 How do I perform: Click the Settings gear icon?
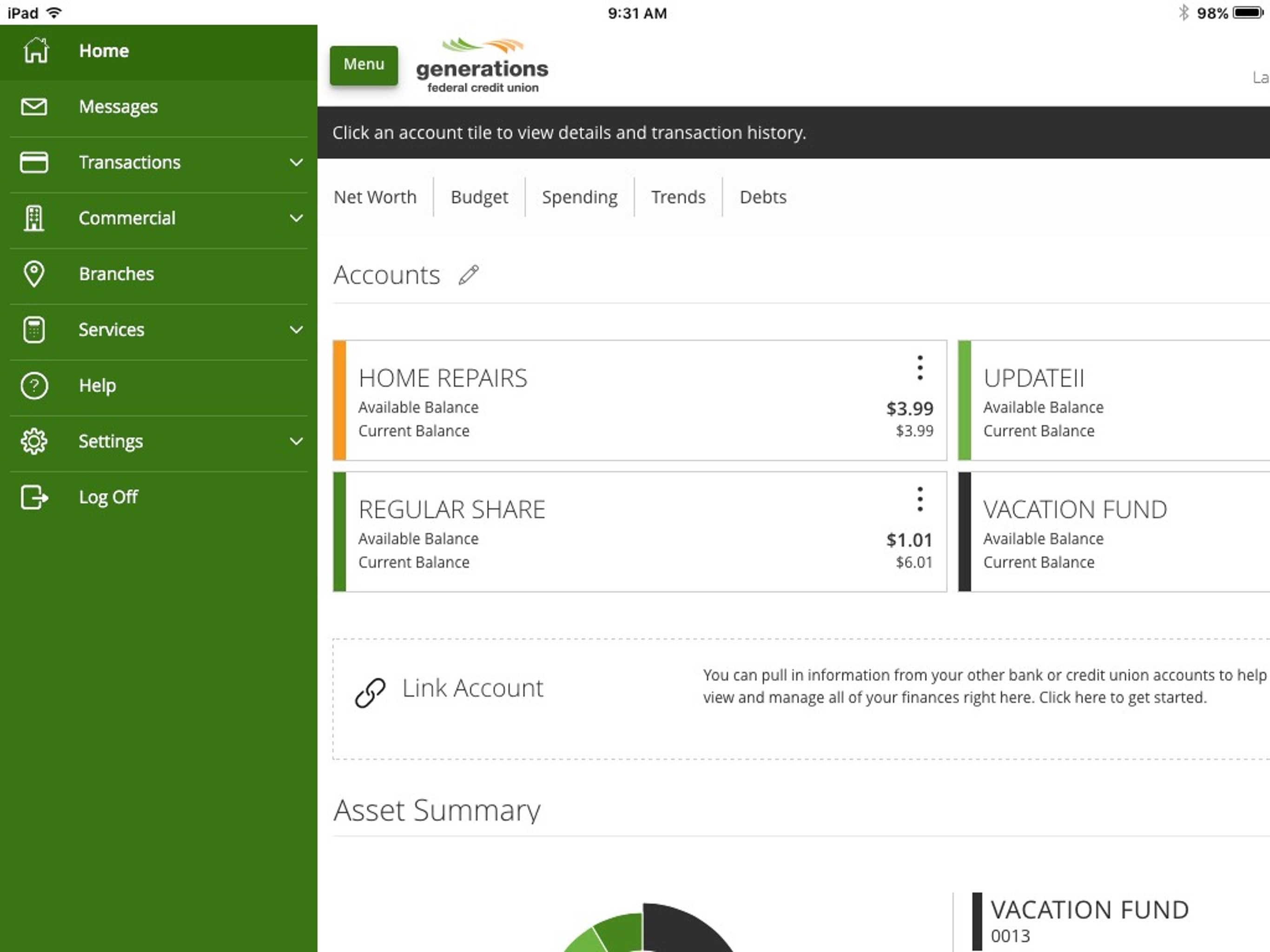point(34,441)
